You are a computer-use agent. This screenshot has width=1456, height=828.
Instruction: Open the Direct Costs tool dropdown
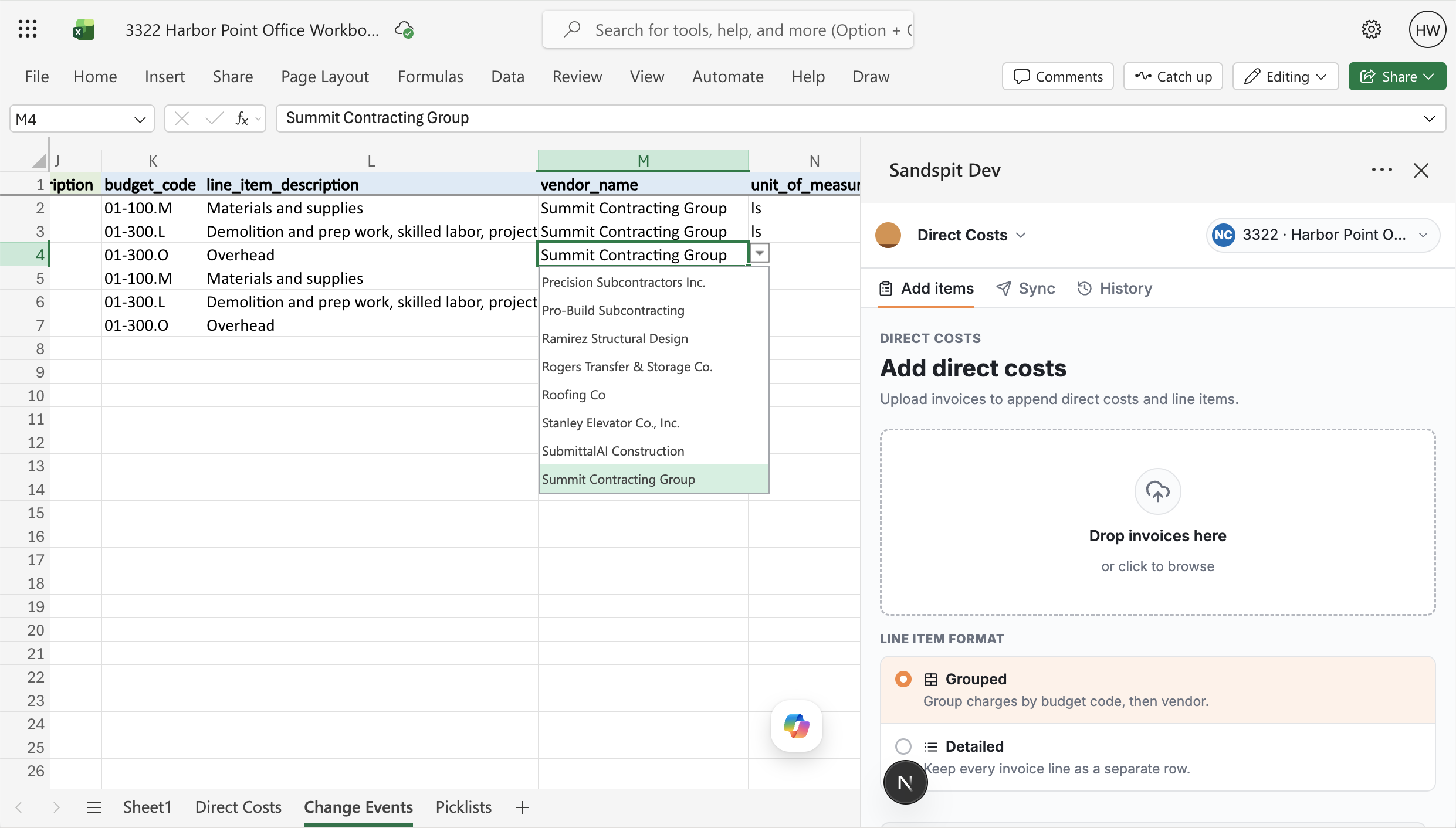click(x=971, y=235)
